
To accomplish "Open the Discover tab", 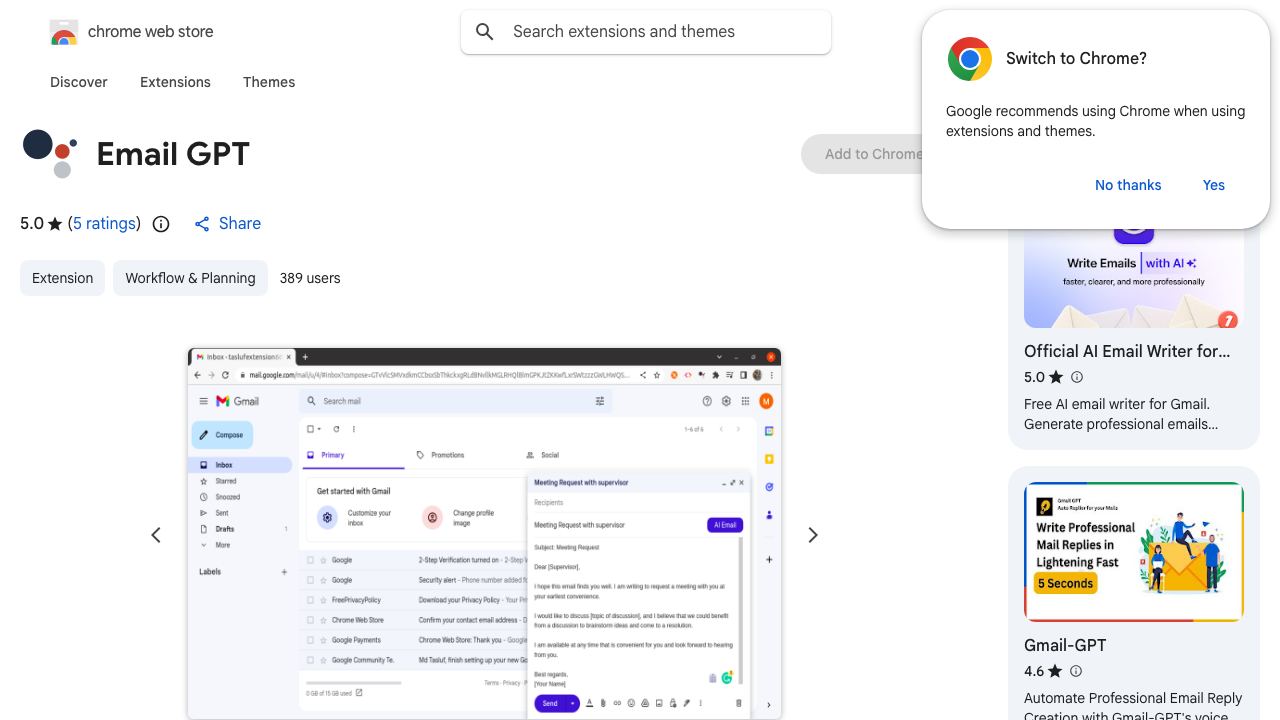I will pyautogui.click(x=79, y=82).
